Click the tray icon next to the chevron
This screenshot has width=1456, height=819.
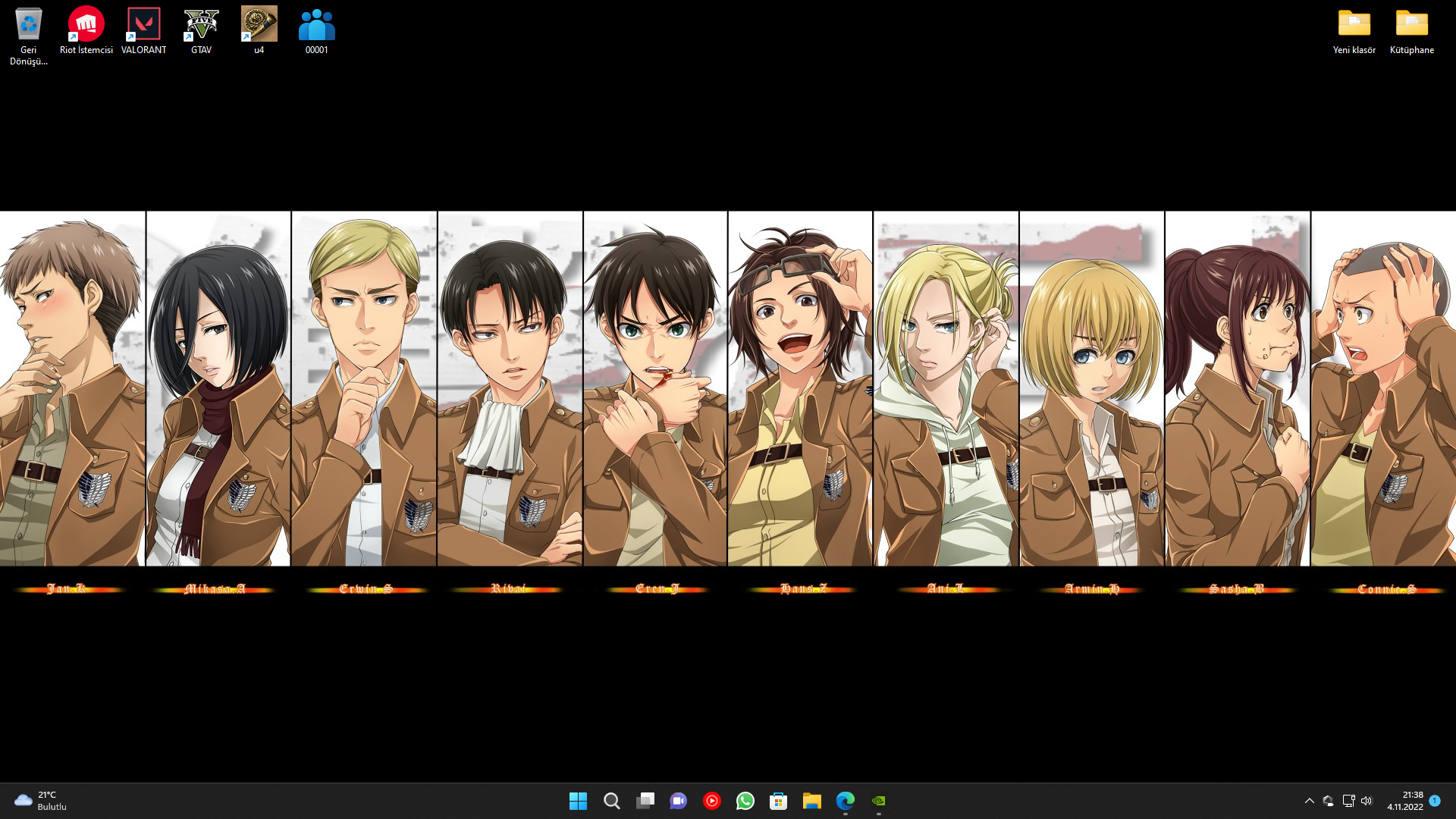(1329, 801)
